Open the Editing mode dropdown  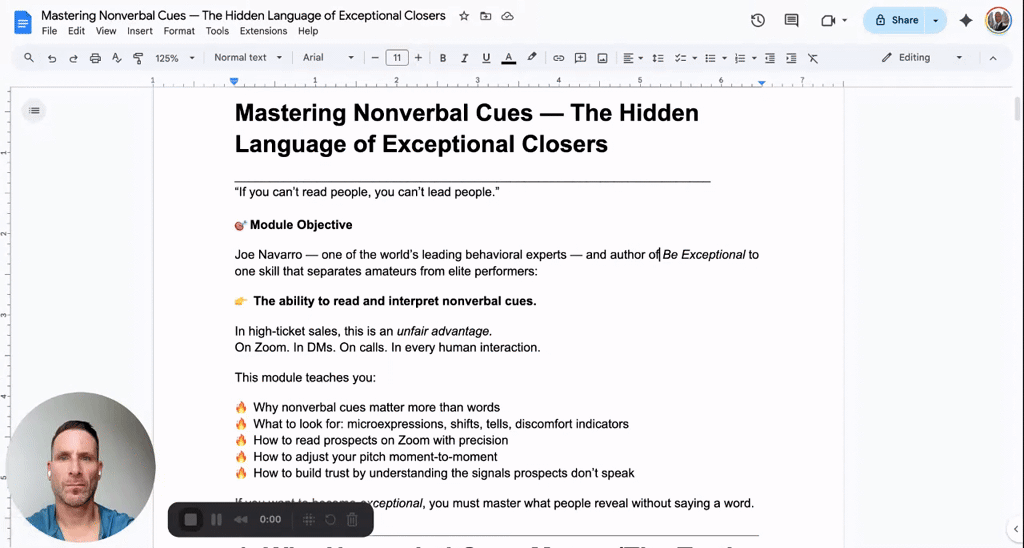click(x=922, y=57)
